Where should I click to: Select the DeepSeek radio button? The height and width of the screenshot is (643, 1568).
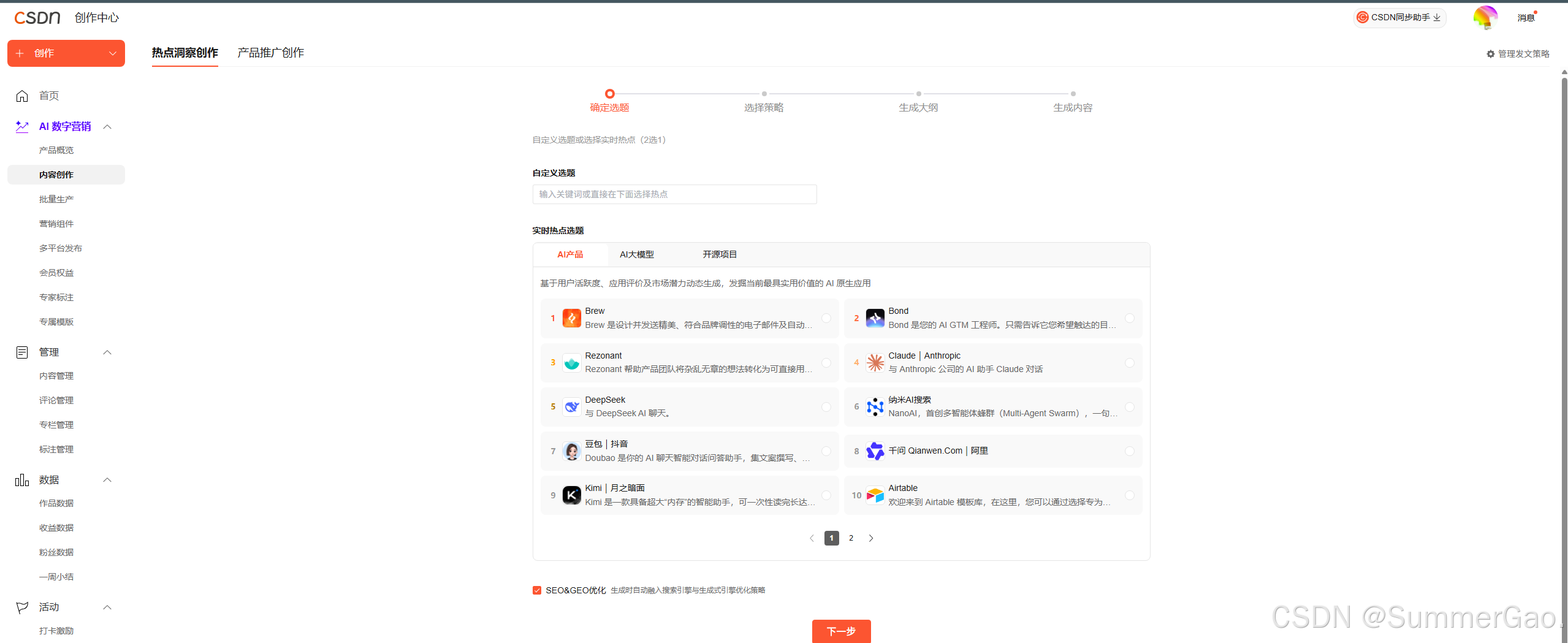(x=826, y=407)
